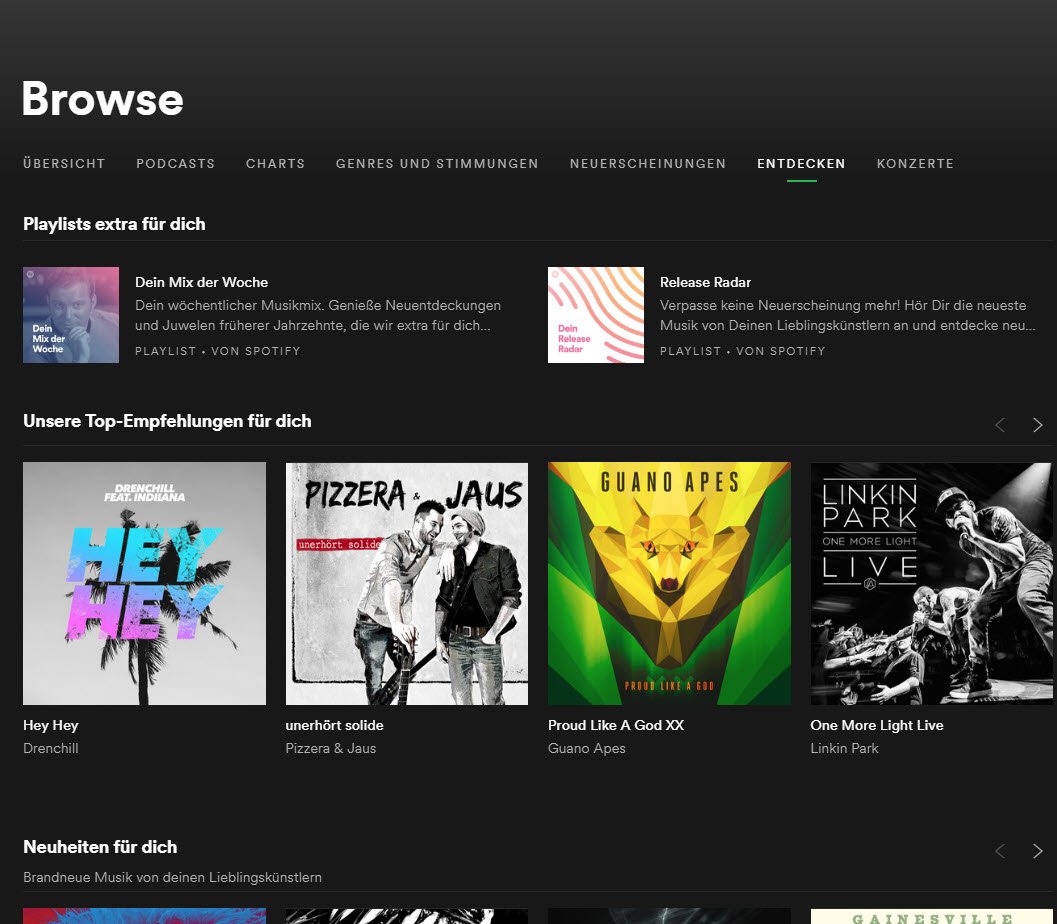Click One More Light Live title

pyautogui.click(x=876, y=725)
